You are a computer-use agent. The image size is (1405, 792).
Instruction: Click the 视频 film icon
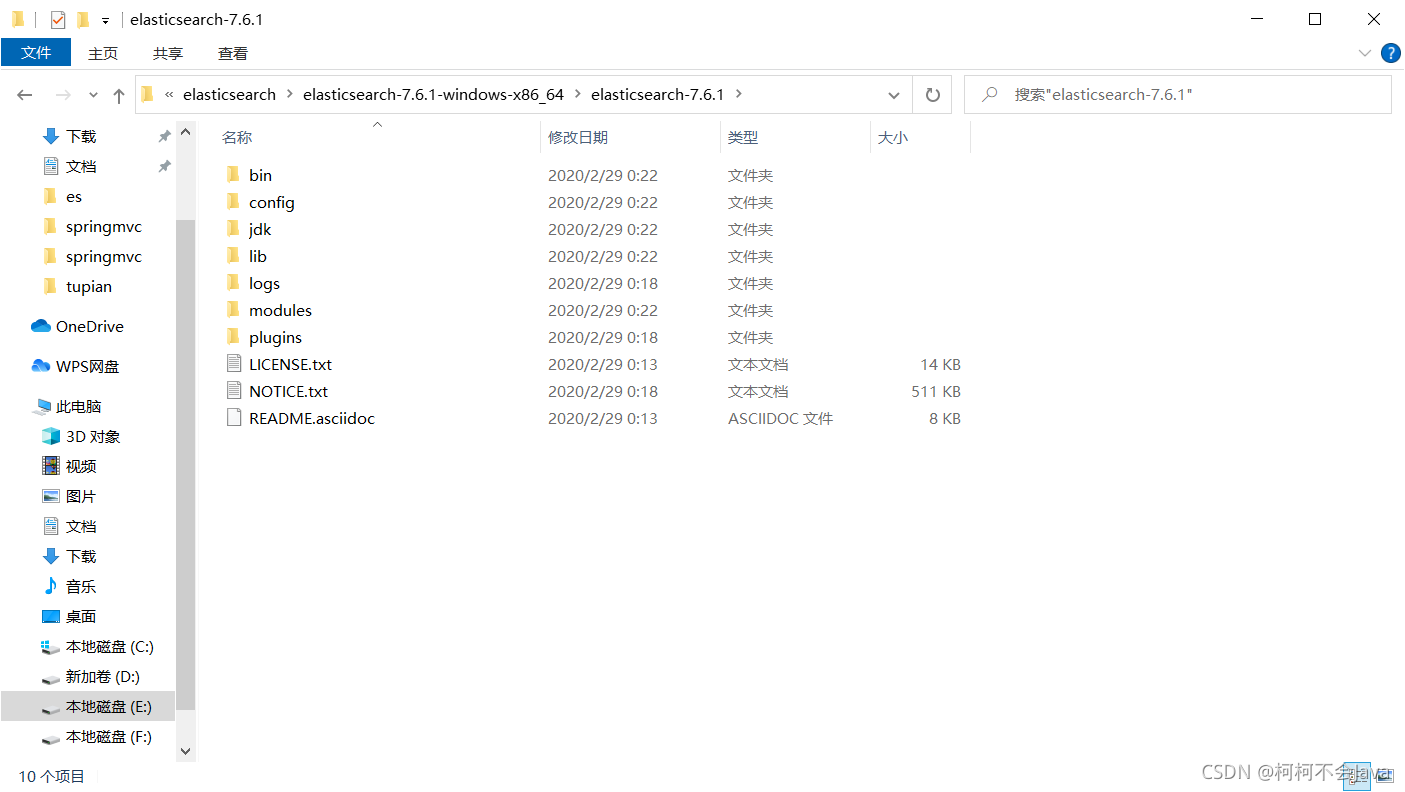[51, 466]
